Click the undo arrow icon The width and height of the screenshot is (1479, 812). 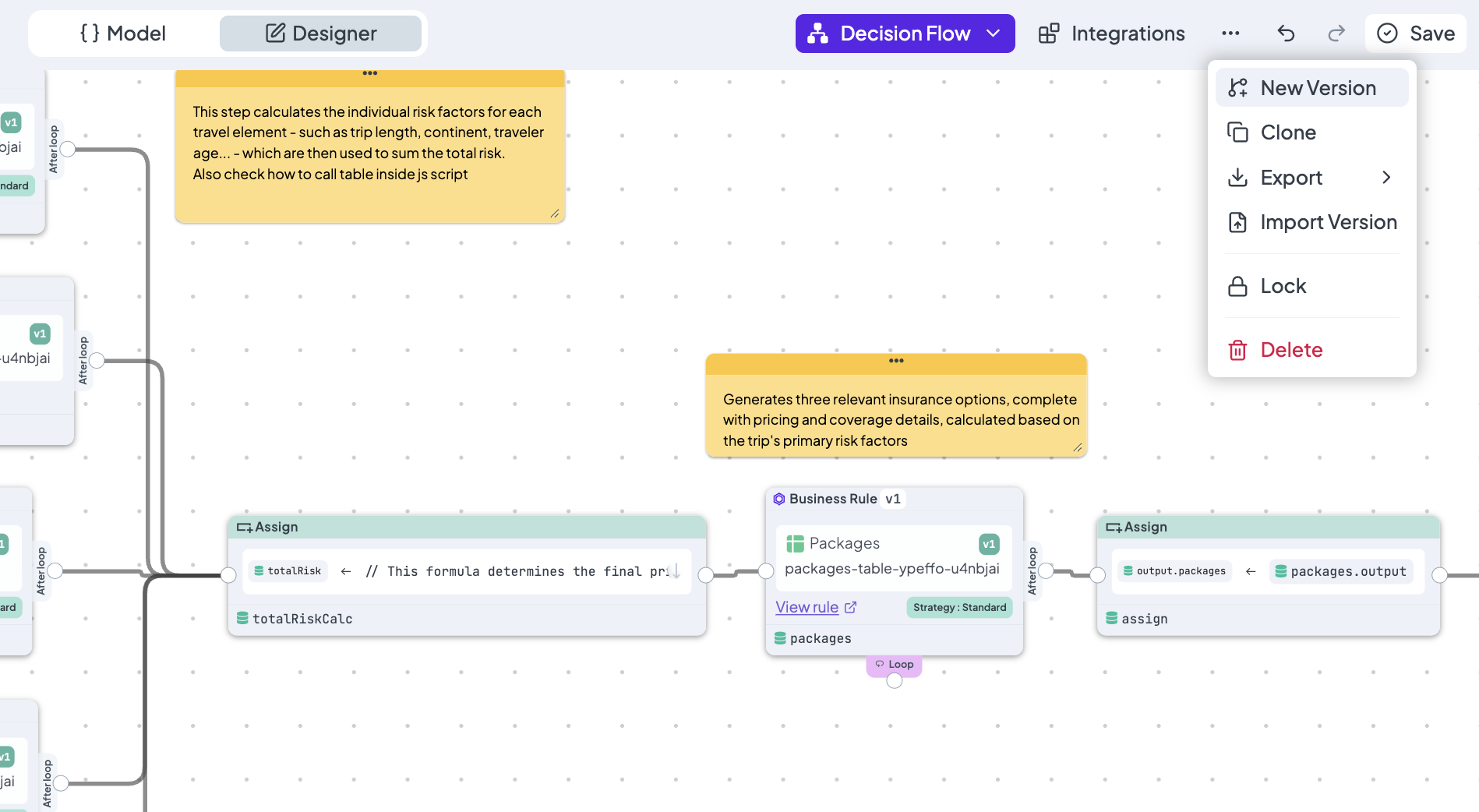(1286, 34)
